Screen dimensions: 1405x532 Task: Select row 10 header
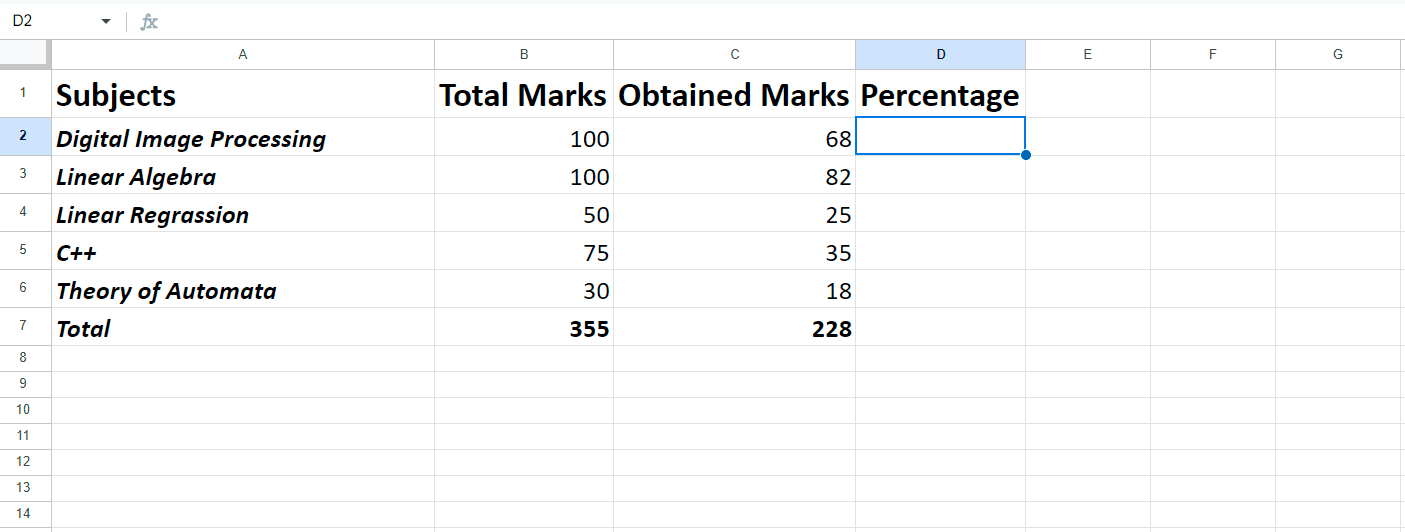(x=25, y=410)
